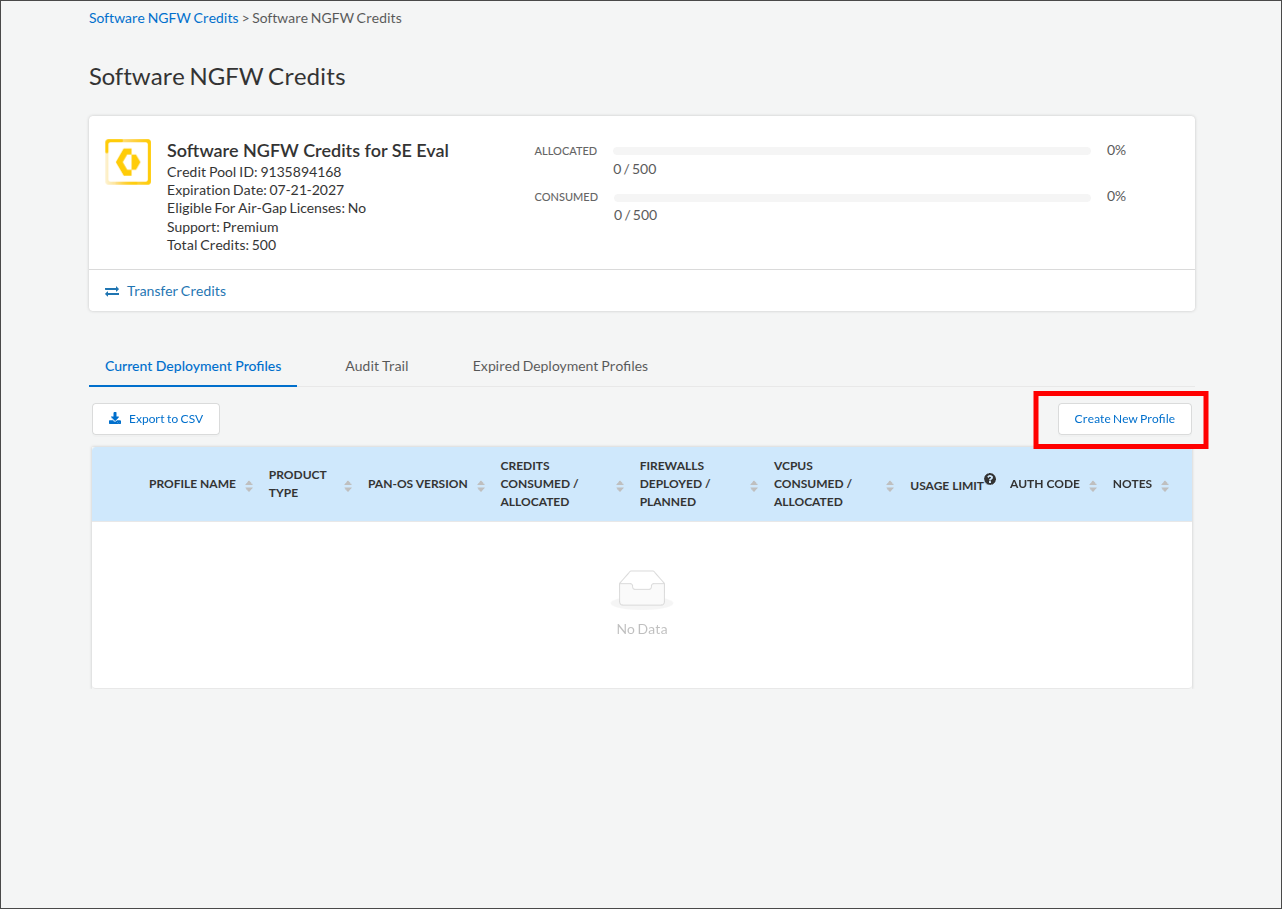Sort by PAN-OS Version column arrows
The height and width of the screenshot is (909, 1282).
tap(480, 485)
